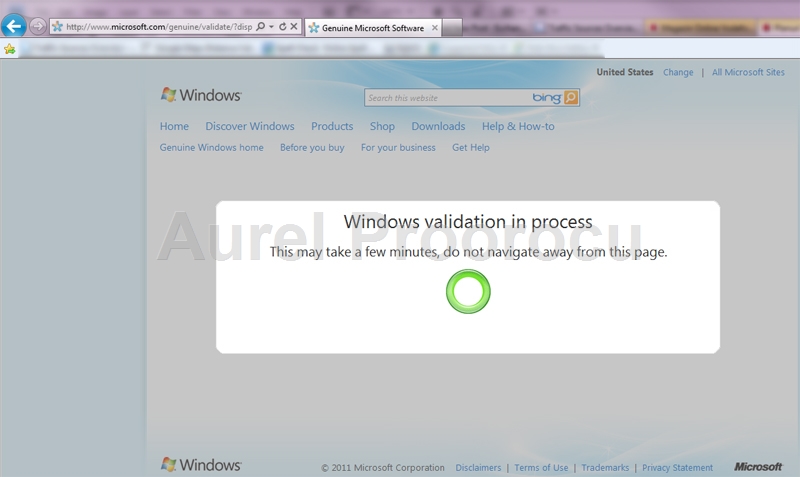The image size is (800, 477).
Task: Click the address bar URL field
Action: [159, 27]
